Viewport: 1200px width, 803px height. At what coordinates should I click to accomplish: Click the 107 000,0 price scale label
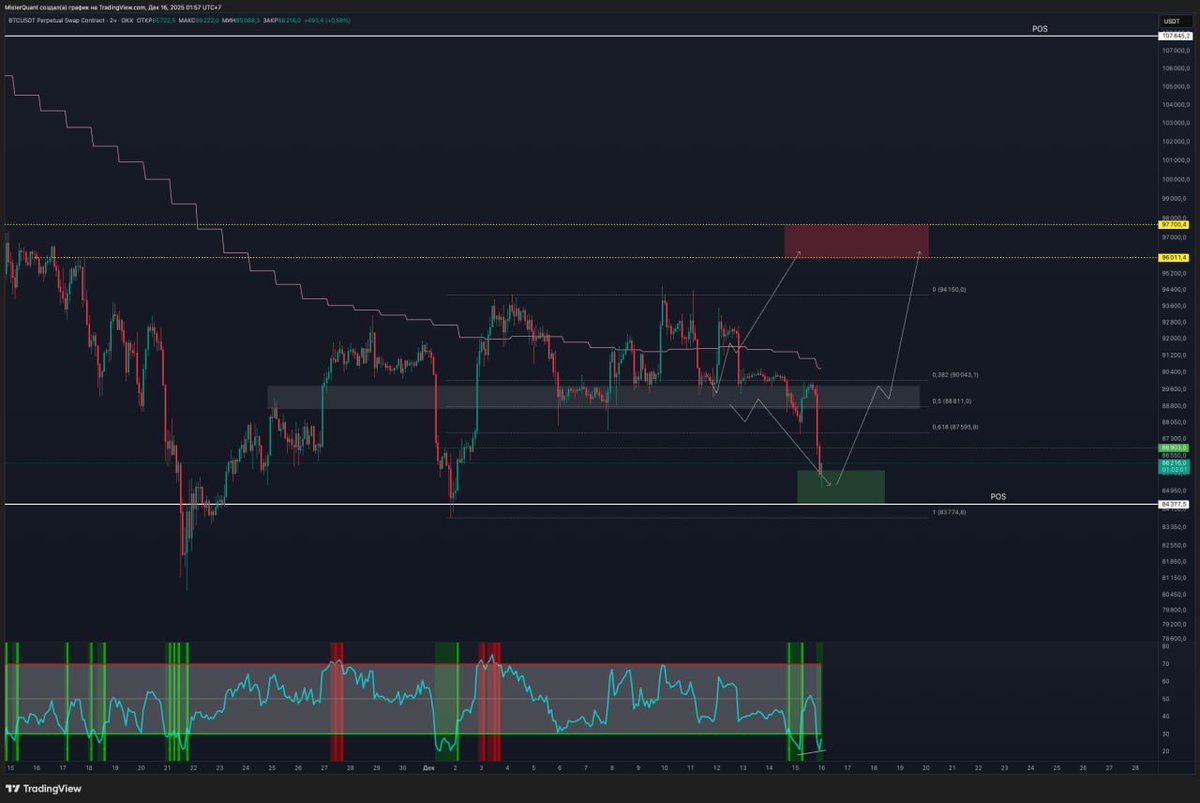pos(1175,50)
